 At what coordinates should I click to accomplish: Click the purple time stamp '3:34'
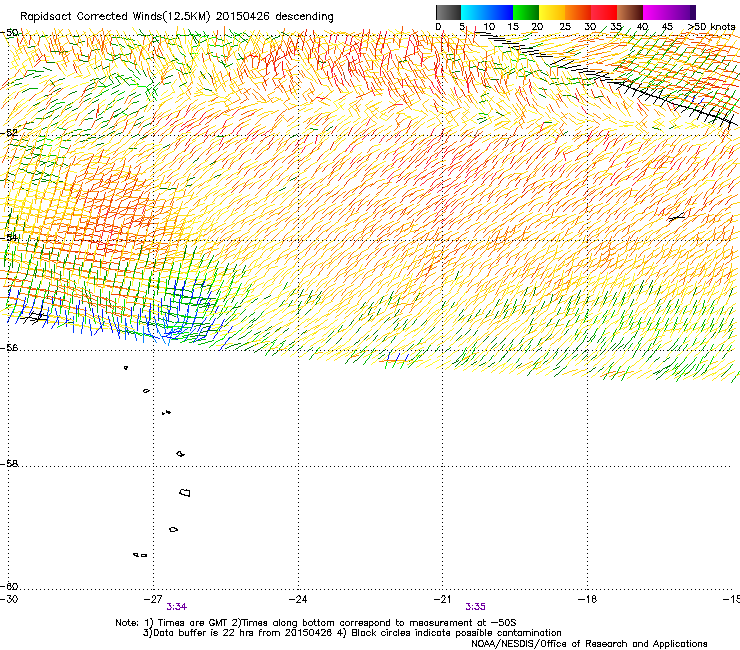177,607
